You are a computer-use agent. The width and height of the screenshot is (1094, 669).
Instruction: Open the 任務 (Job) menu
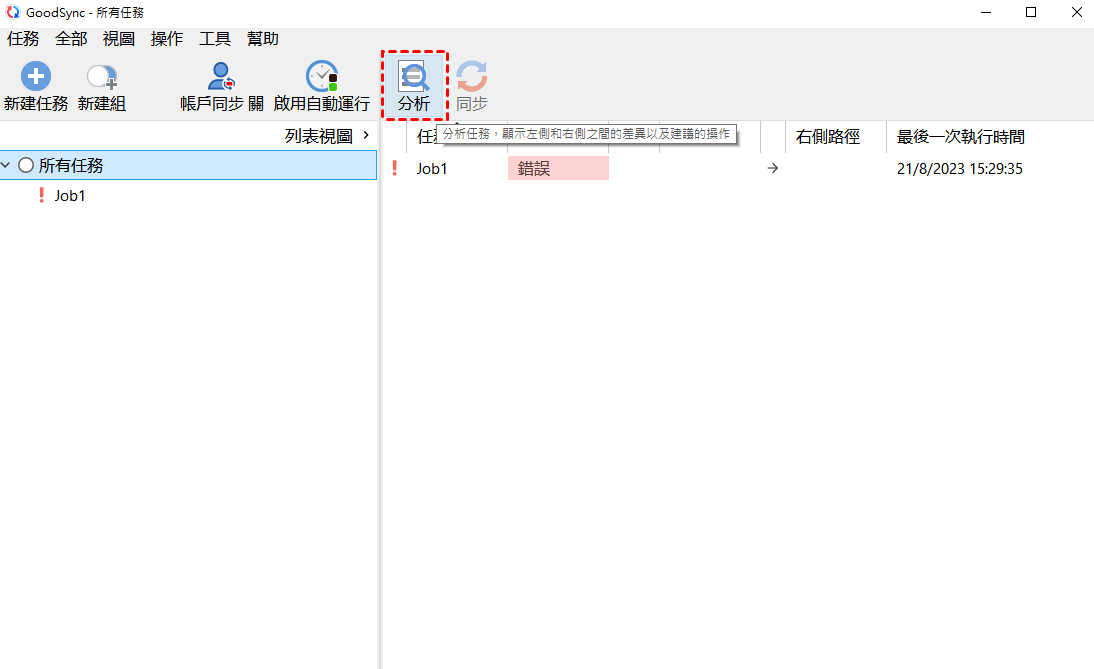23,39
